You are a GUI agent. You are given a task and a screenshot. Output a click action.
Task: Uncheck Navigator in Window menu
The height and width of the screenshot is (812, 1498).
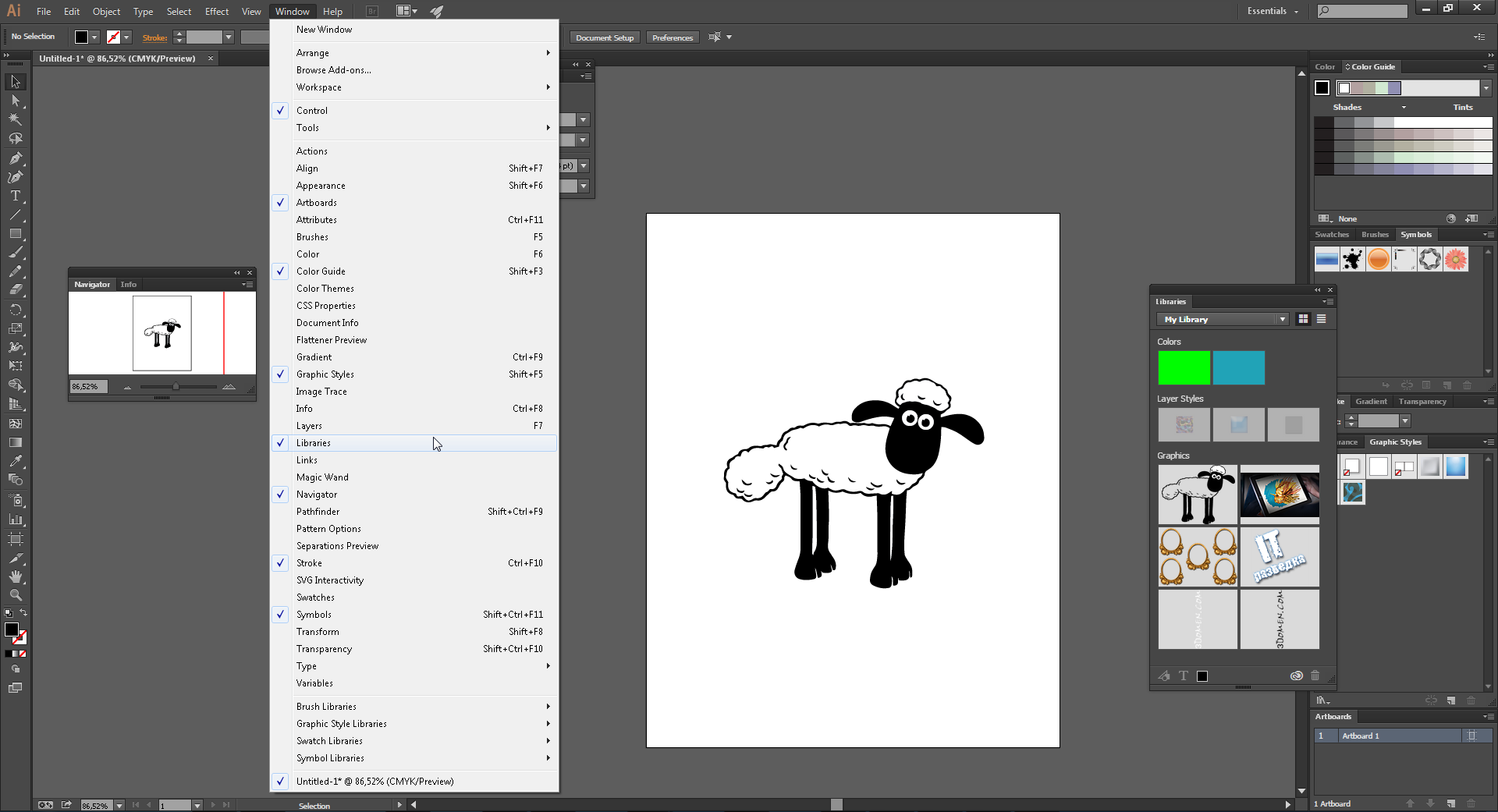pos(414,495)
